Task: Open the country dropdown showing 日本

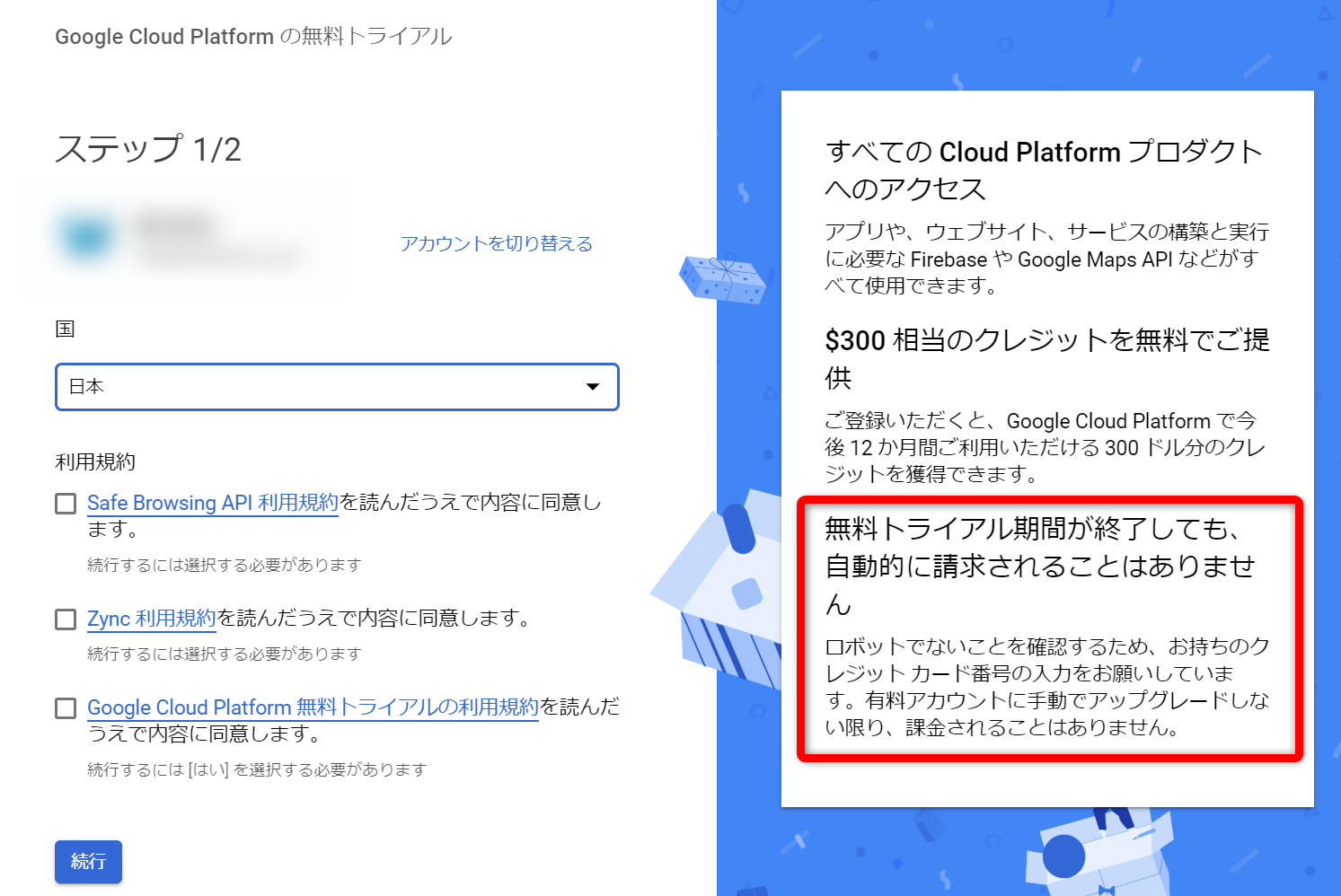Action: click(x=337, y=387)
